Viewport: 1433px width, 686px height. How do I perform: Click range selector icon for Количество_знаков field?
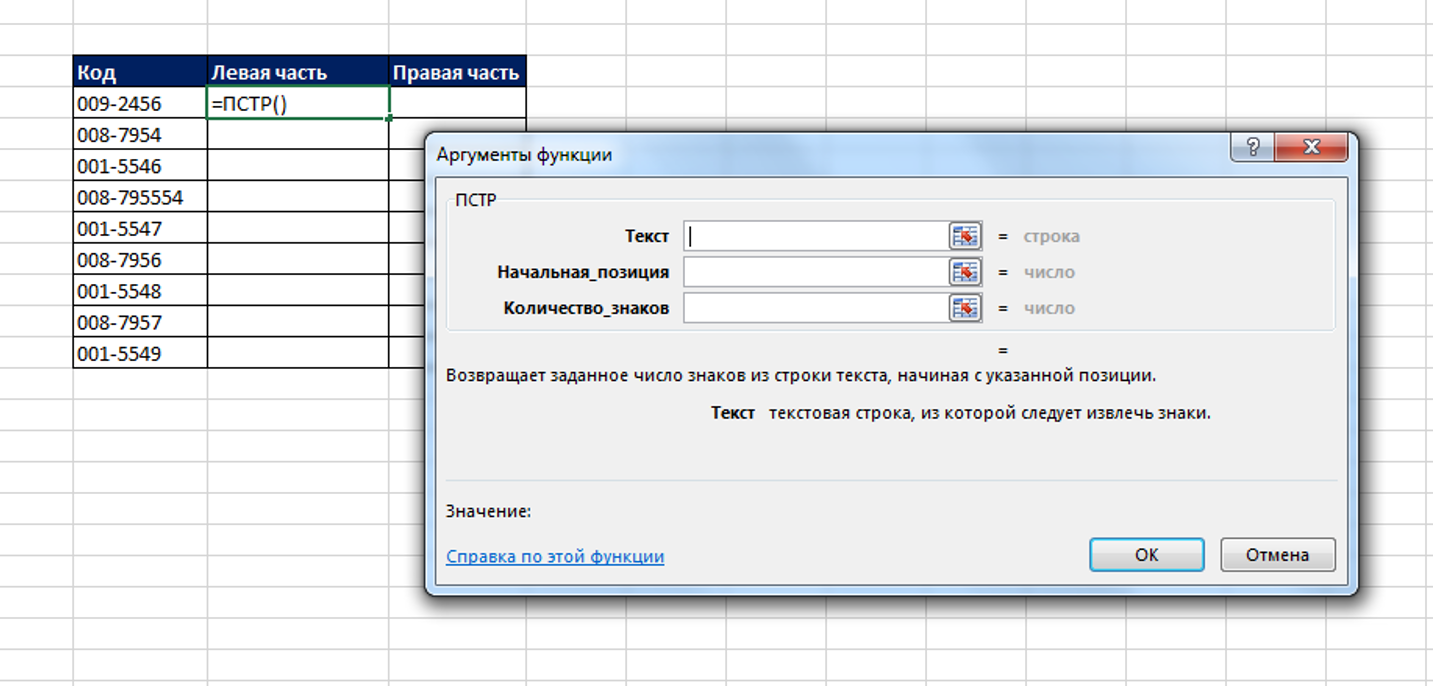964,308
